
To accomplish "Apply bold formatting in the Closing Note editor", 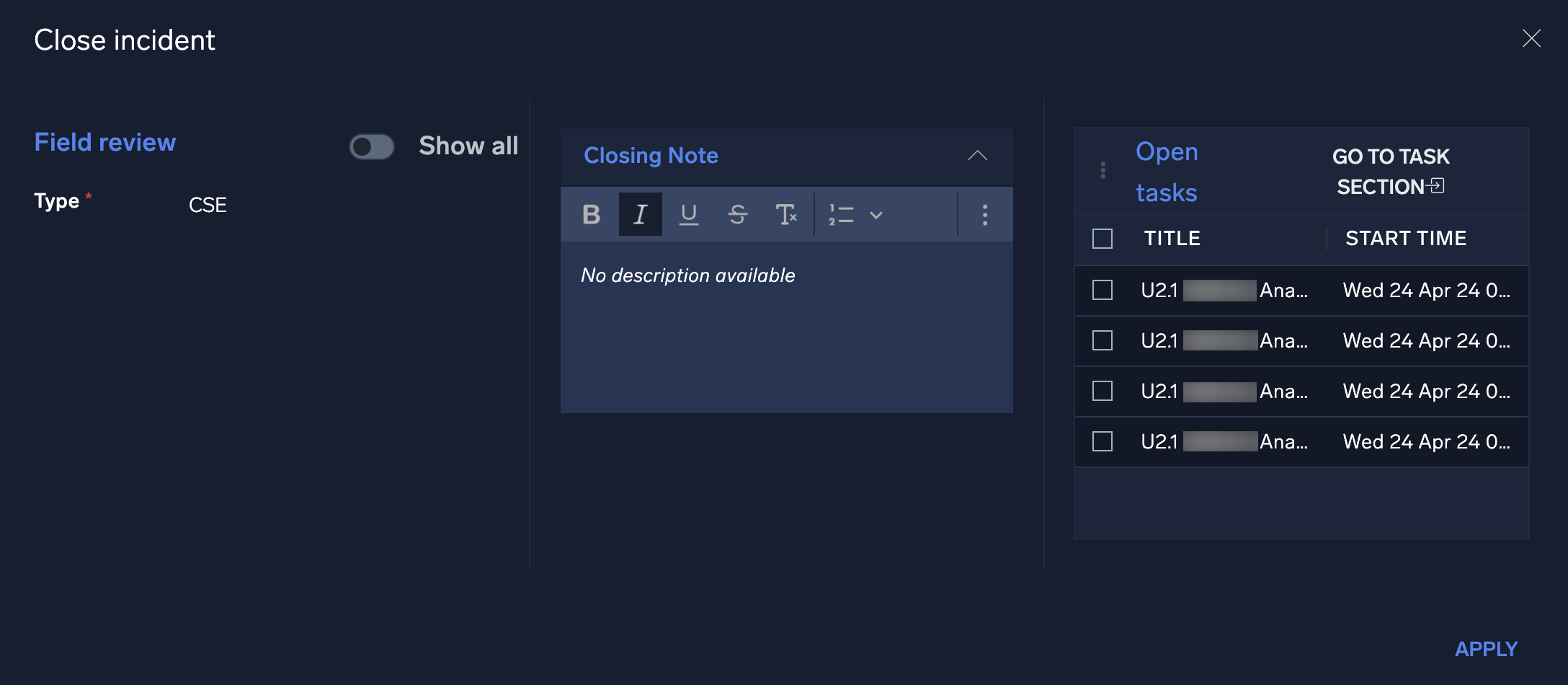I will pos(591,214).
